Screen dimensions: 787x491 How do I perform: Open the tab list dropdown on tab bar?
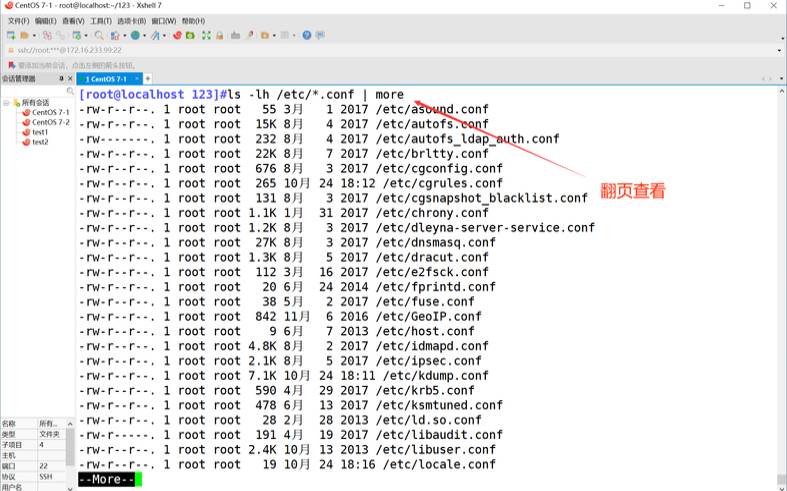coord(781,78)
